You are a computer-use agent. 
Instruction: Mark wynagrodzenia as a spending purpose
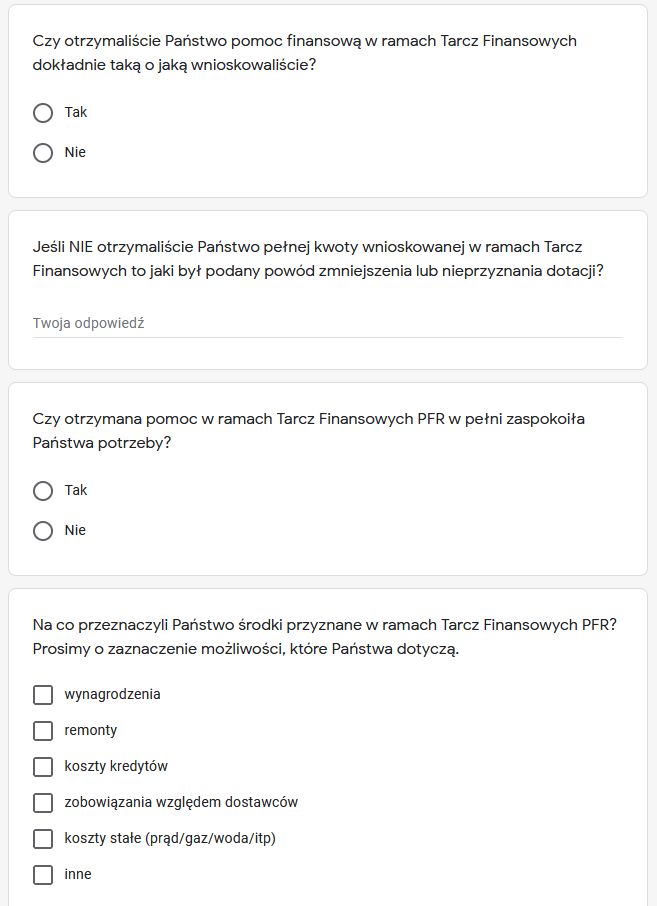(43, 694)
